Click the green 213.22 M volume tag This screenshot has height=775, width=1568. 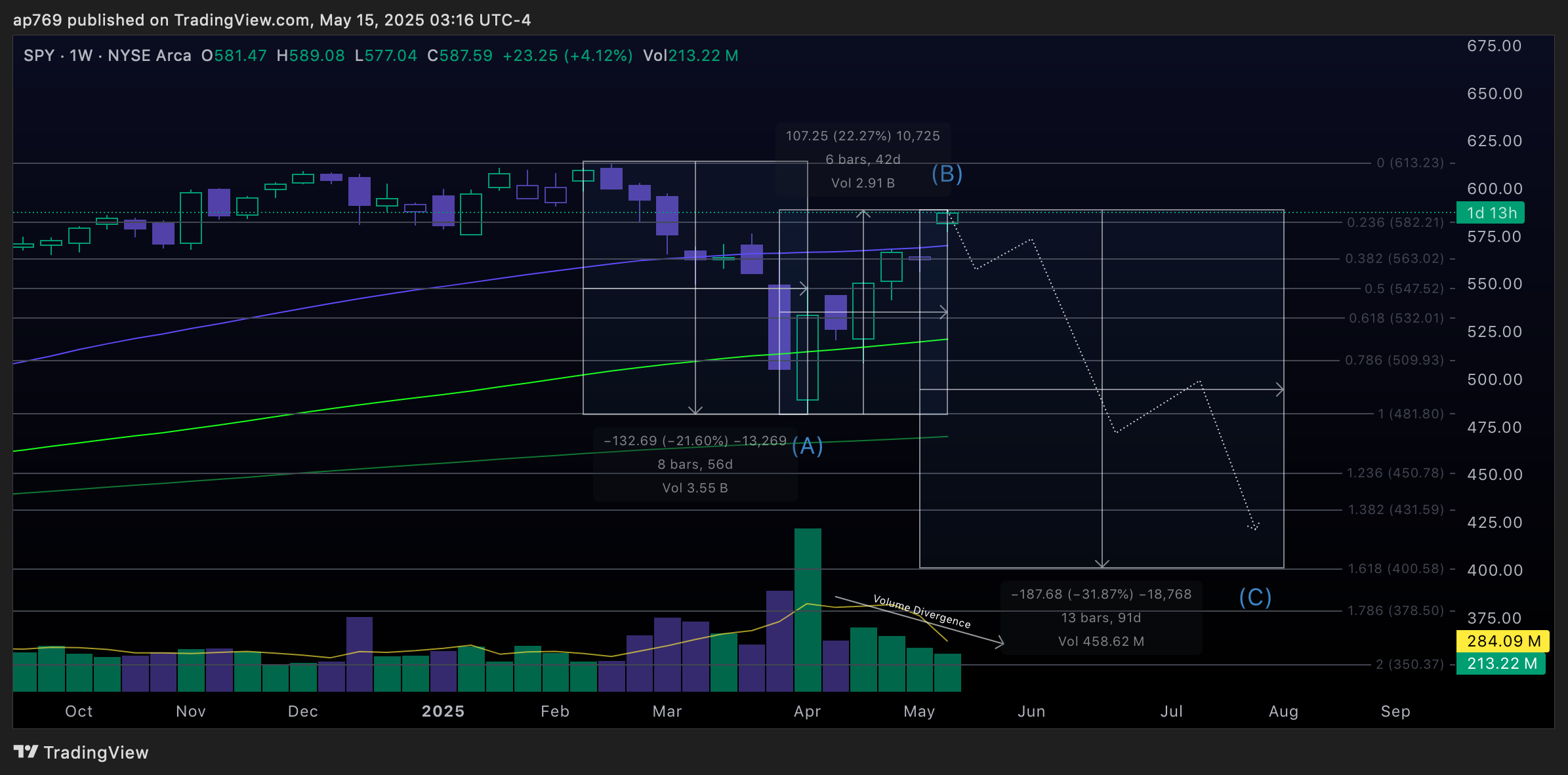pos(1501,664)
